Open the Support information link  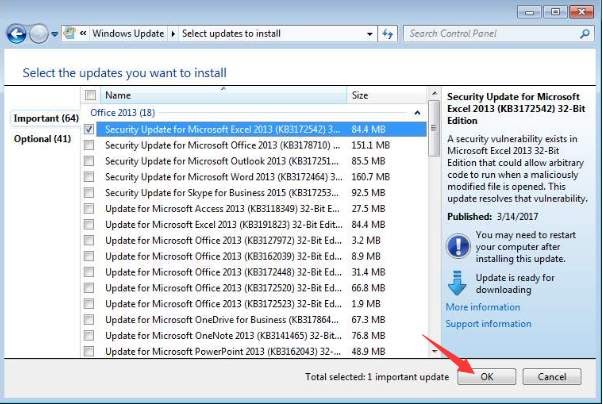point(488,324)
